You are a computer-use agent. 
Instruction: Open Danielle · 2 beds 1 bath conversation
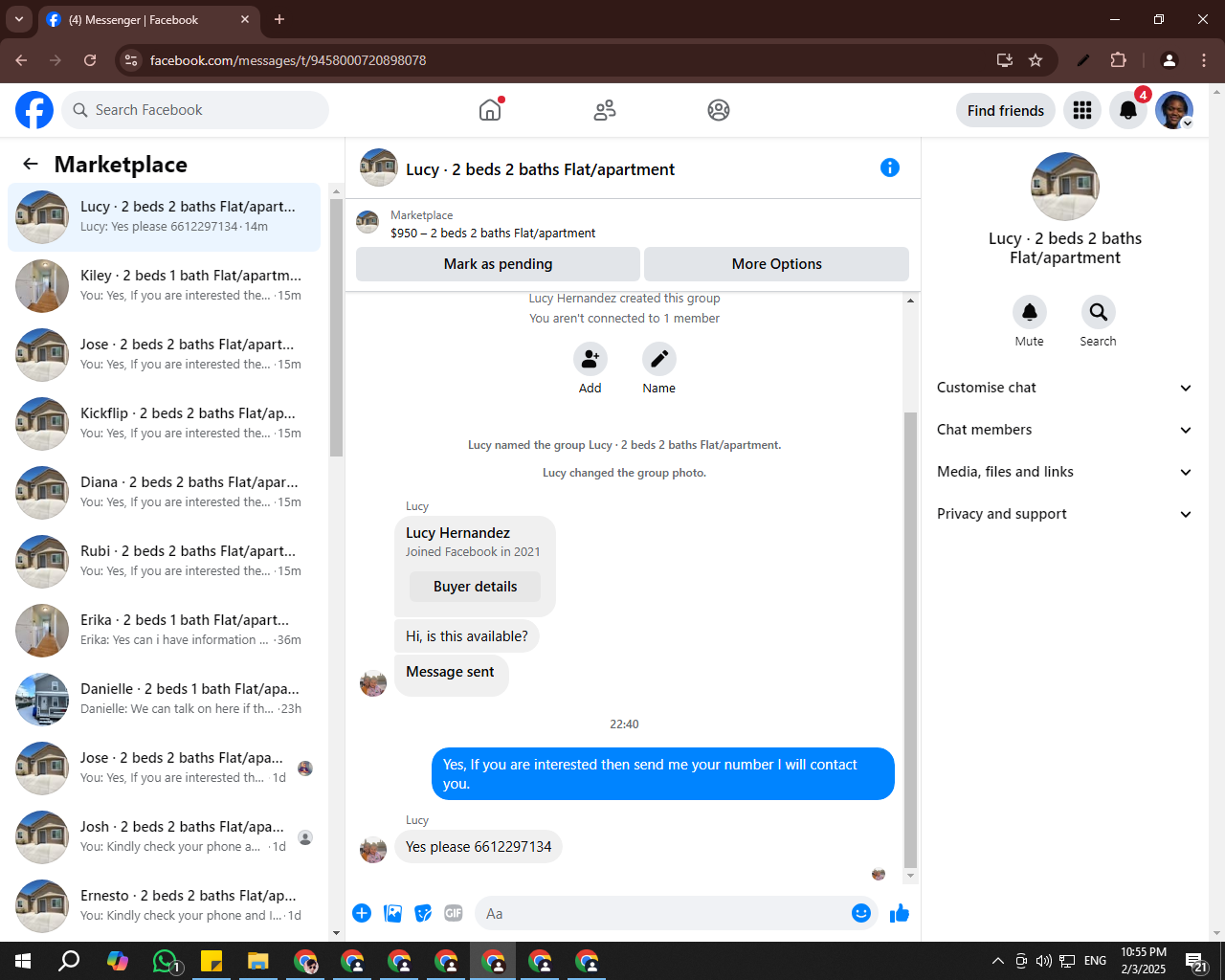(165, 699)
